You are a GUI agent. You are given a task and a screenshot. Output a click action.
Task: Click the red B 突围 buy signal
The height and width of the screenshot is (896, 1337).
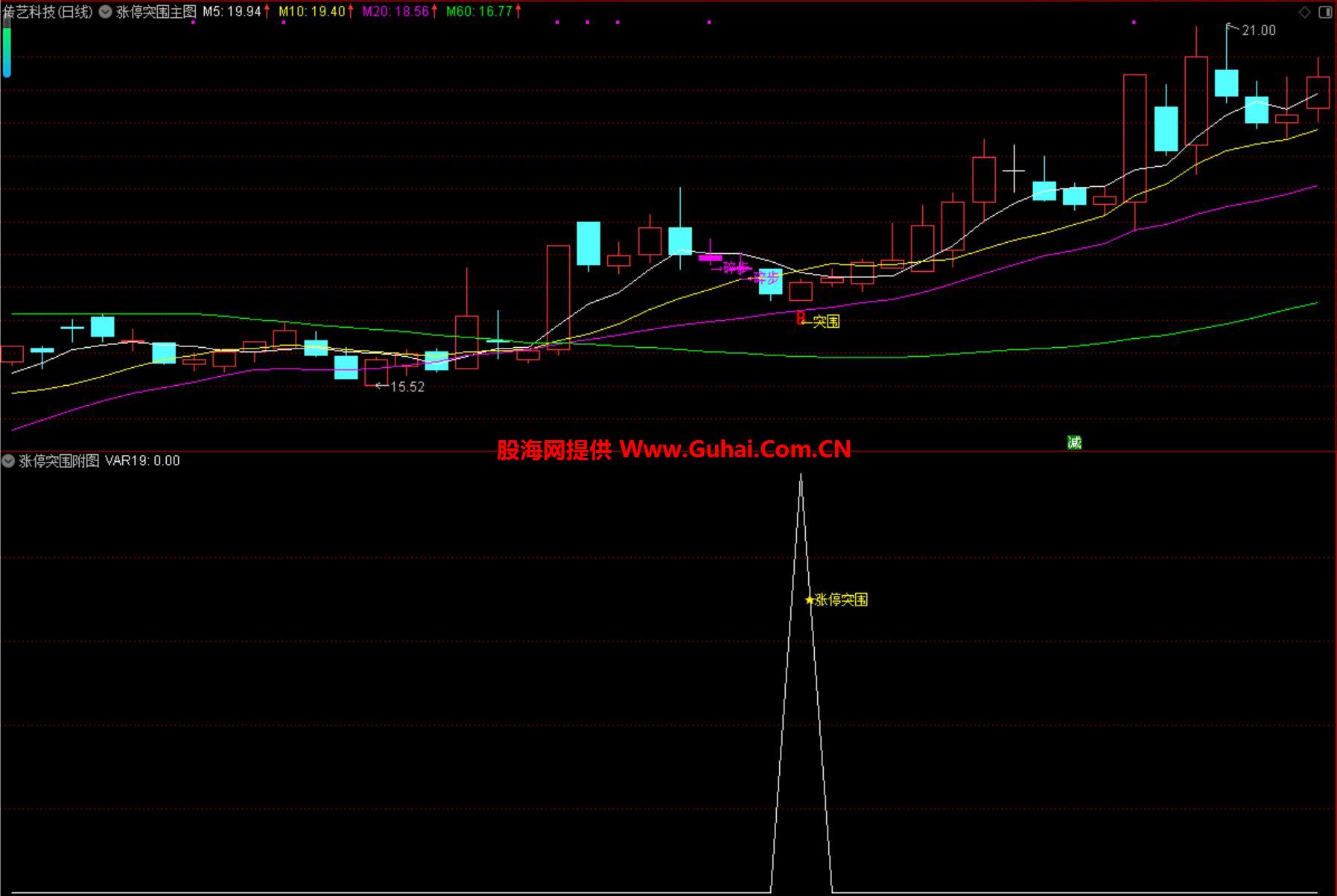point(801,319)
